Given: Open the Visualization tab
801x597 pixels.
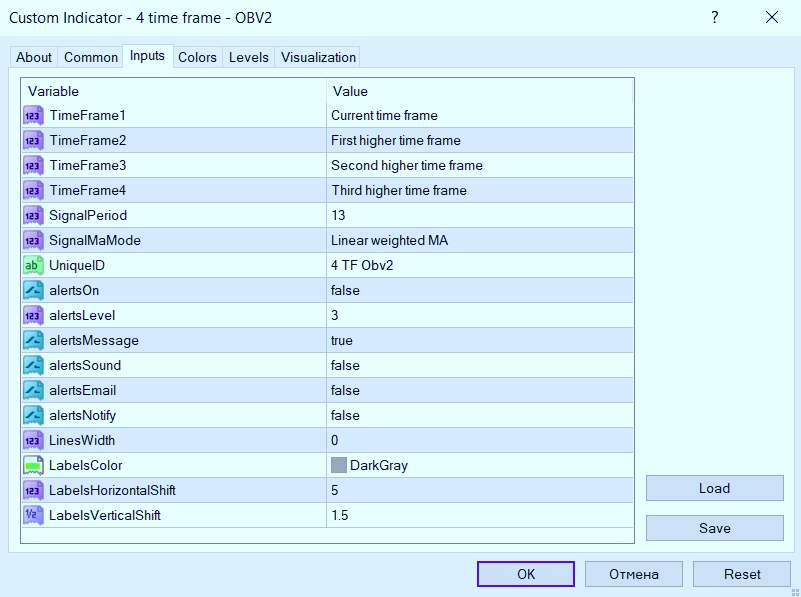Looking at the screenshot, I should 318,57.
